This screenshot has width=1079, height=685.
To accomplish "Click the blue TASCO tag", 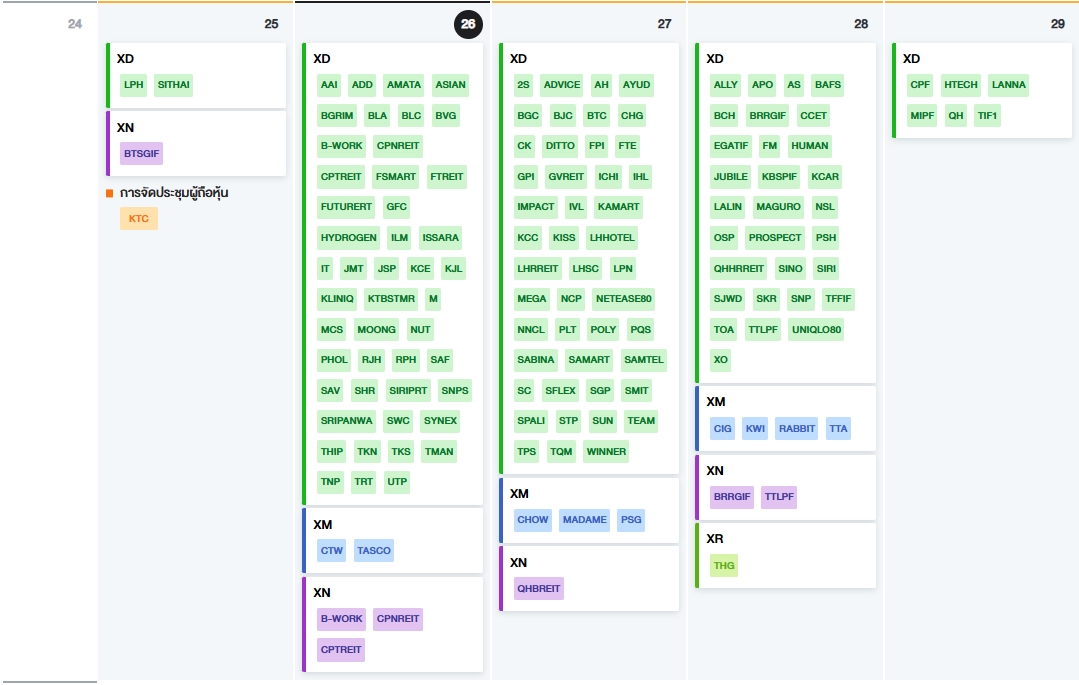I will [374, 551].
